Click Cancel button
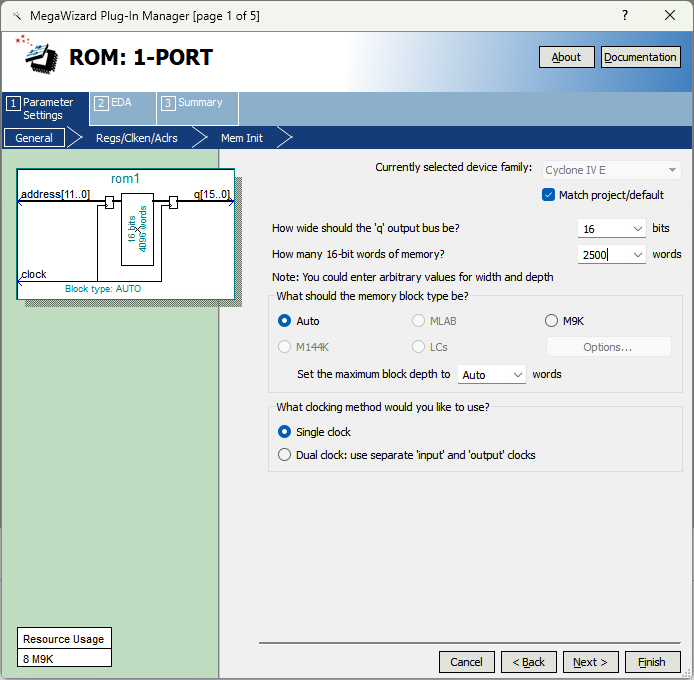The width and height of the screenshot is (694, 680). [467, 662]
